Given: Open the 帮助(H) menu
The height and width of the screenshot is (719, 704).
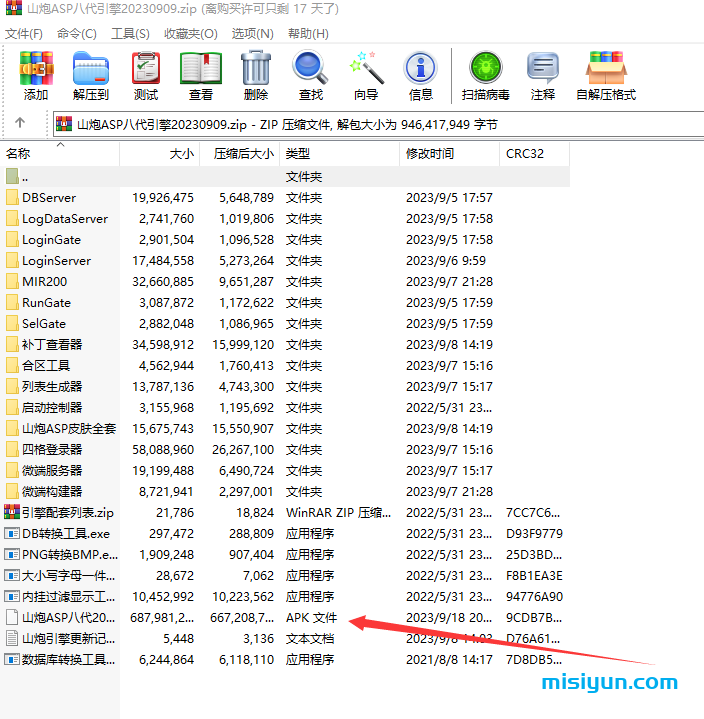Looking at the screenshot, I should click(308, 34).
